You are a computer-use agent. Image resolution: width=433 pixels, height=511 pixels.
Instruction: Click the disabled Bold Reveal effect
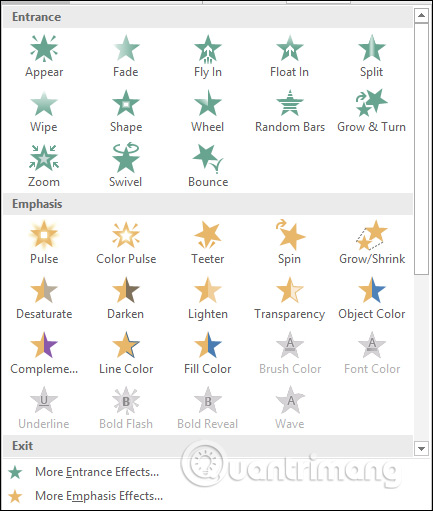pos(208,408)
